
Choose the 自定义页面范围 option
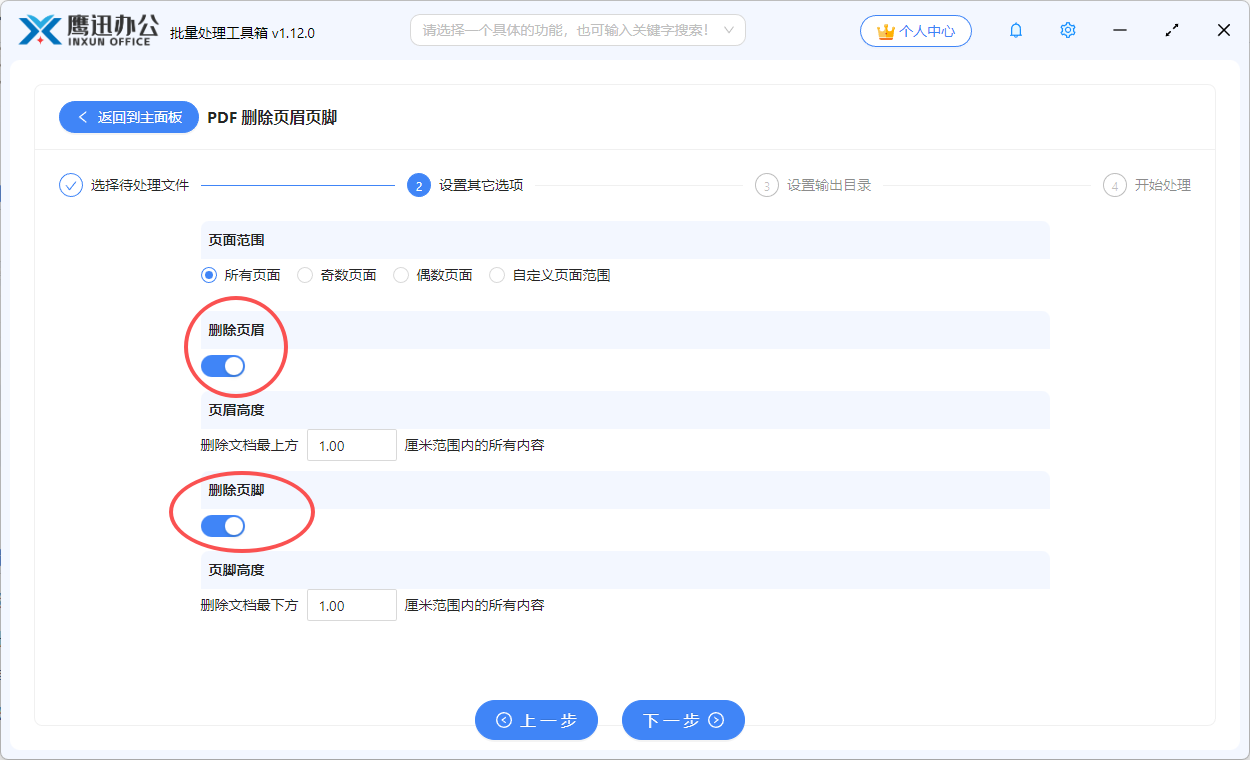coord(497,274)
